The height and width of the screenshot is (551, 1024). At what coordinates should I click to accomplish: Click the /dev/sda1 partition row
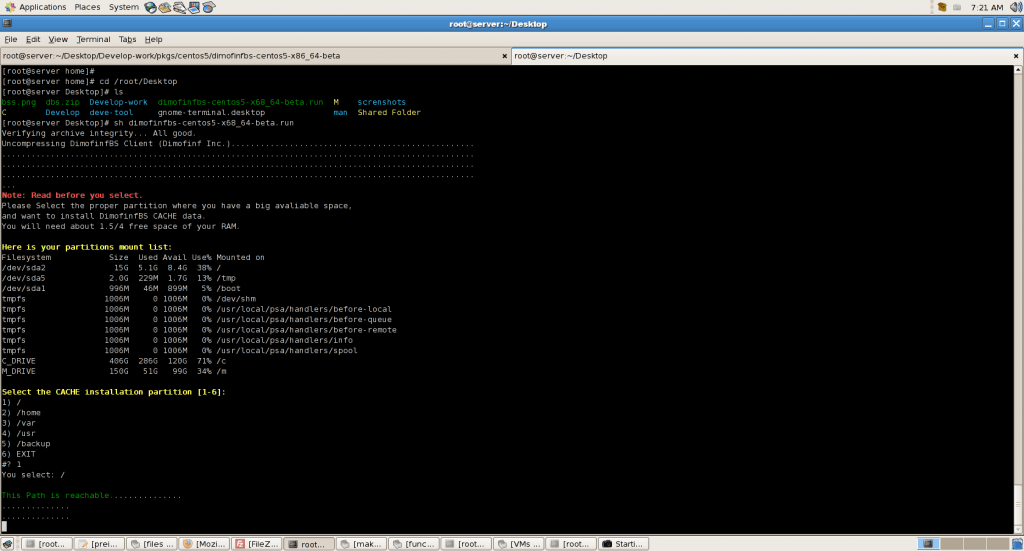coord(121,289)
